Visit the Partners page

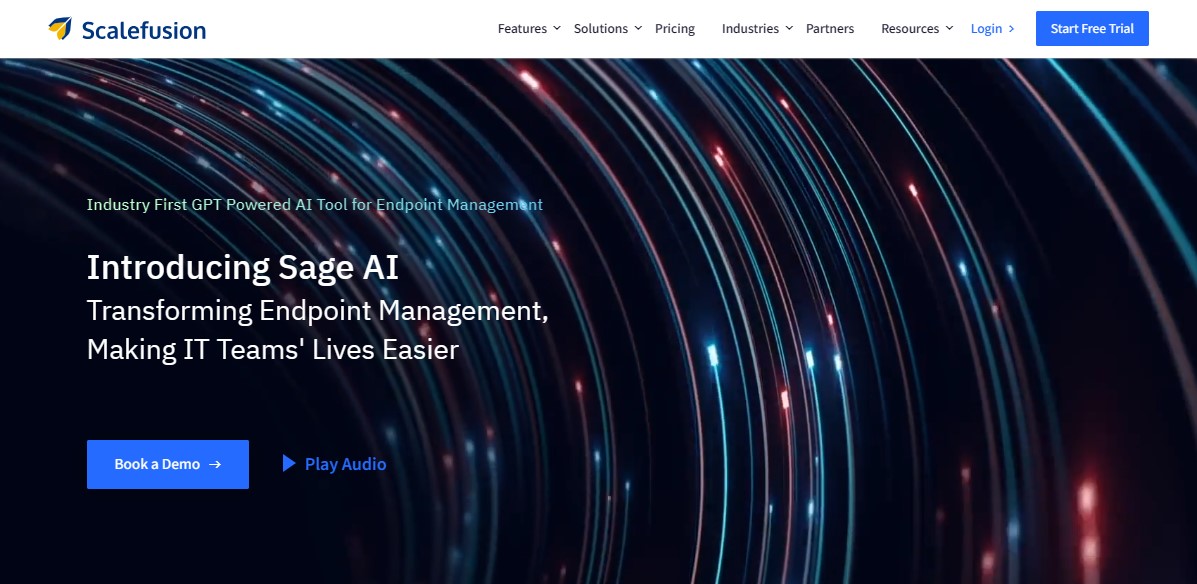click(x=830, y=28)
